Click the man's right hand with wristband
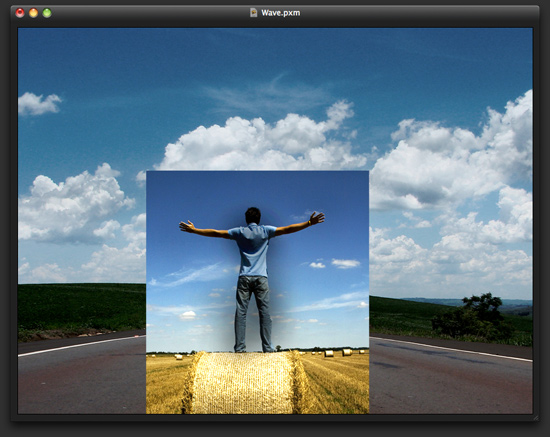 pyautogui.click(x=316, y=218)
